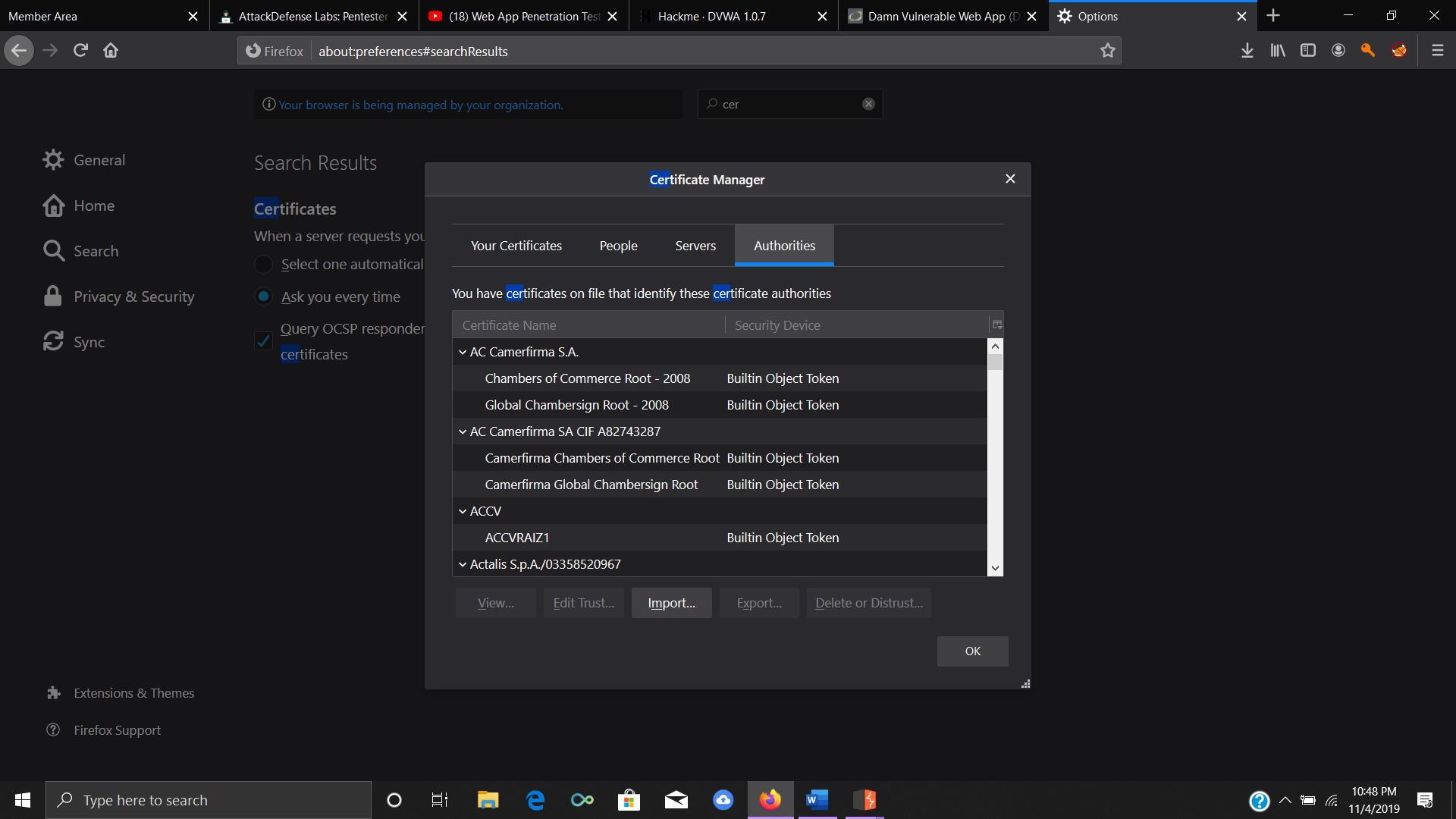Open Privacy & Security settings category
This screenshot has height=819, width=1456.
pos(119,297)
